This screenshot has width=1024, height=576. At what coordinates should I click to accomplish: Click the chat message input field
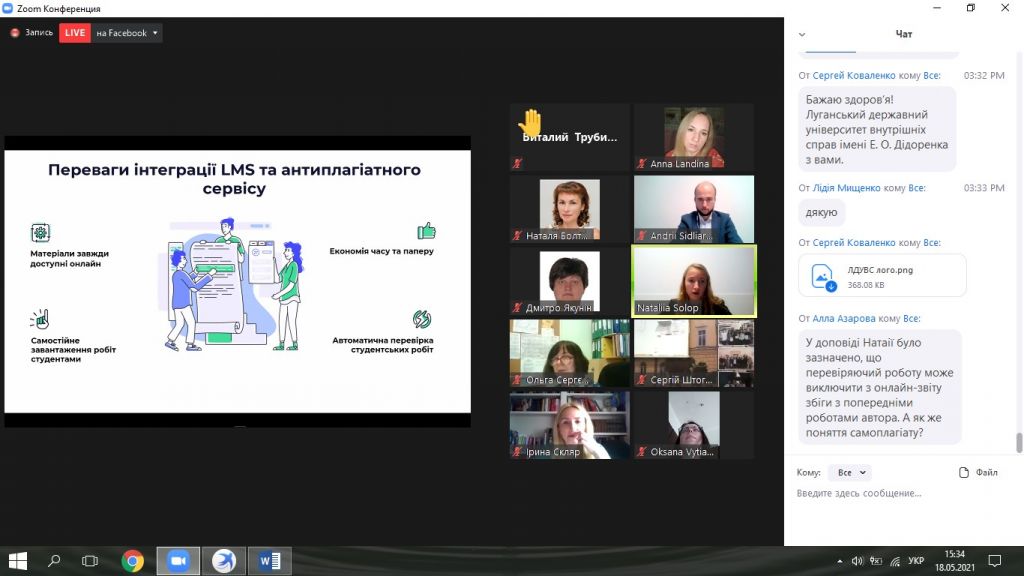903,493
